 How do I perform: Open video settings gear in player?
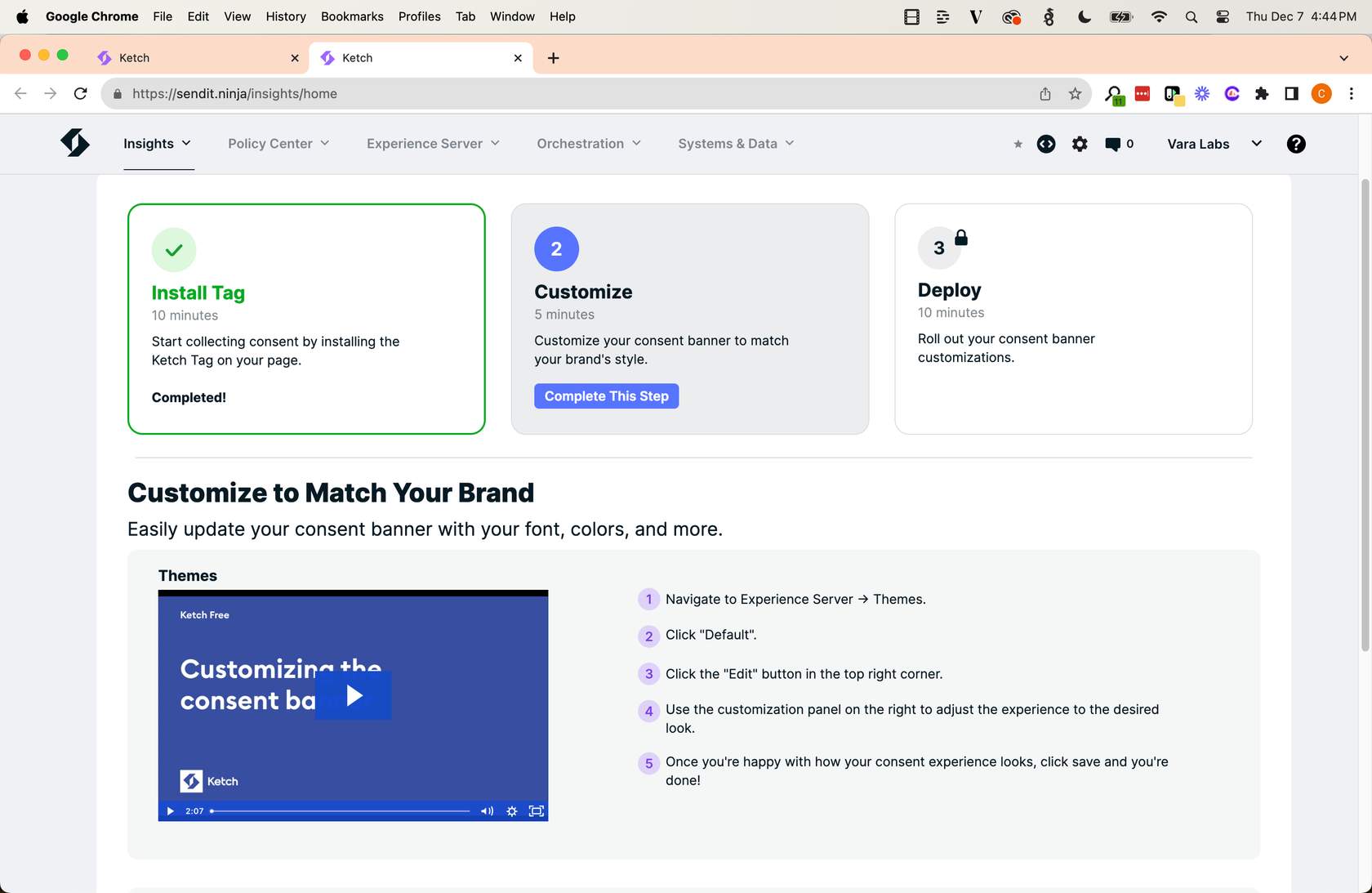tap(511, 811)
